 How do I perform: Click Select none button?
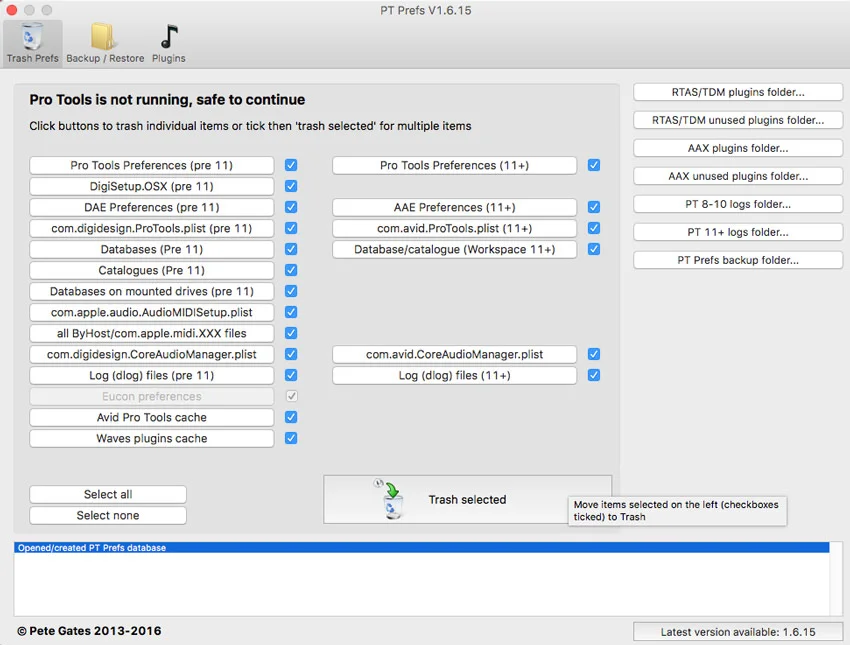coord(108,515)
